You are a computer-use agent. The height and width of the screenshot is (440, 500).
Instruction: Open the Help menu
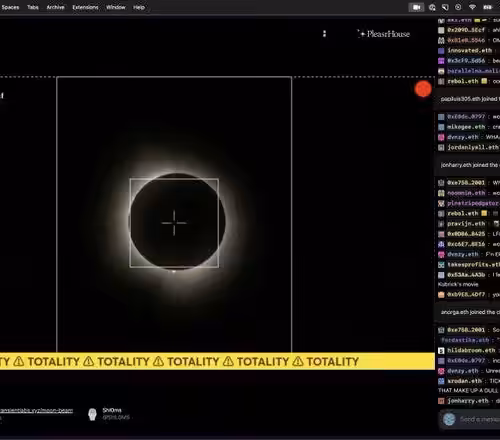point(139,7)
